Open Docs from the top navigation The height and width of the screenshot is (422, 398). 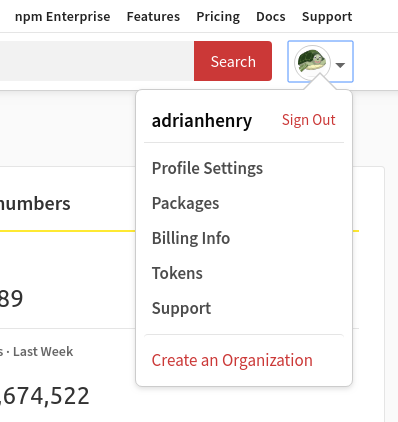(x=271, y=16)
